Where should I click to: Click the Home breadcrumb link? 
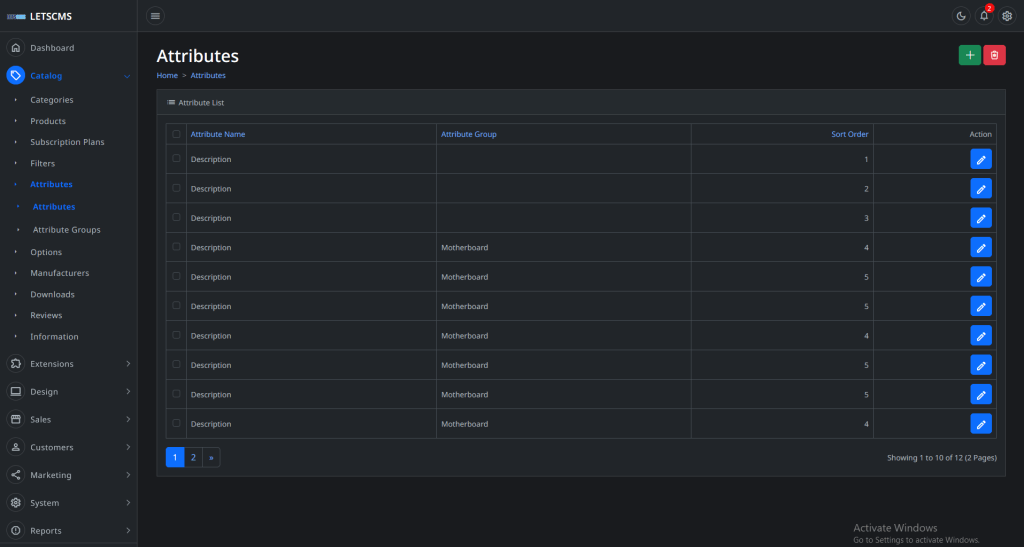pyautogui.click(x=167, y=76)
